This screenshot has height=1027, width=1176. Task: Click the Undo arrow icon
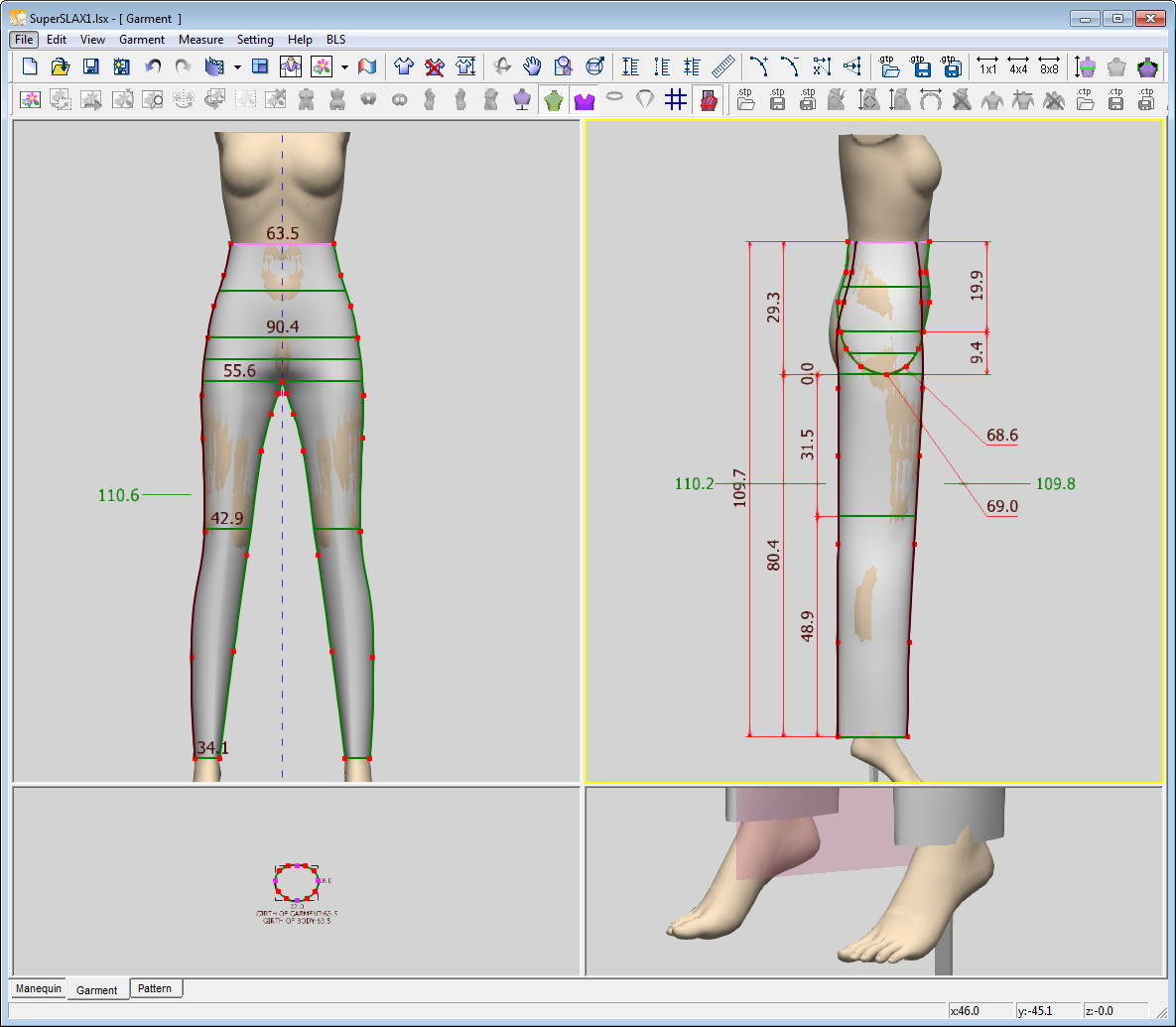[153, 66]
